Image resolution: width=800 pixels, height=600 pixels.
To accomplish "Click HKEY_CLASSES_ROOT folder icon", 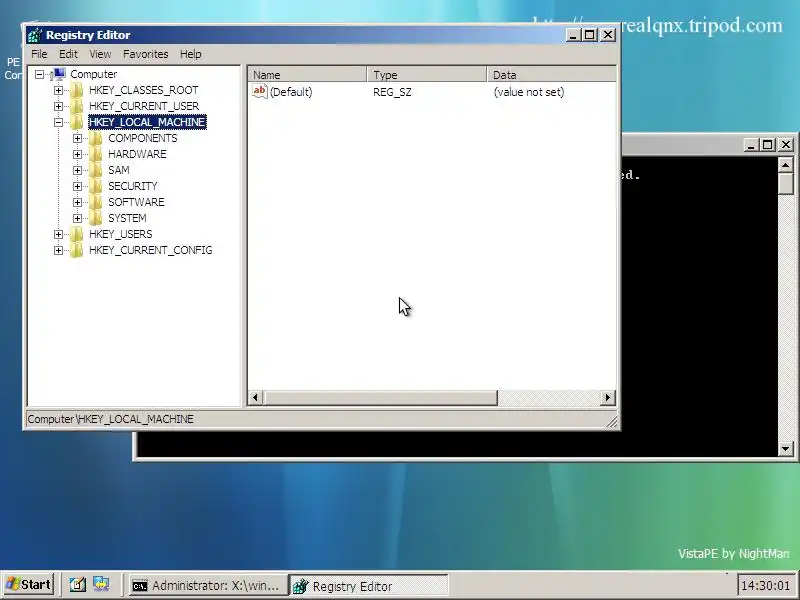I will [x=77, y=90].
